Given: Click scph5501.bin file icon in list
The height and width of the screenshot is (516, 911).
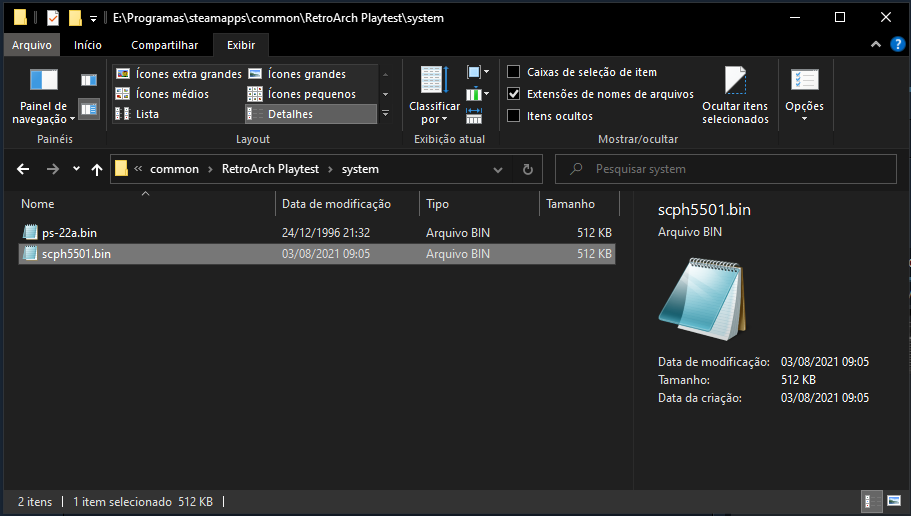Looking at the screenshot, I should click(30, 253).
